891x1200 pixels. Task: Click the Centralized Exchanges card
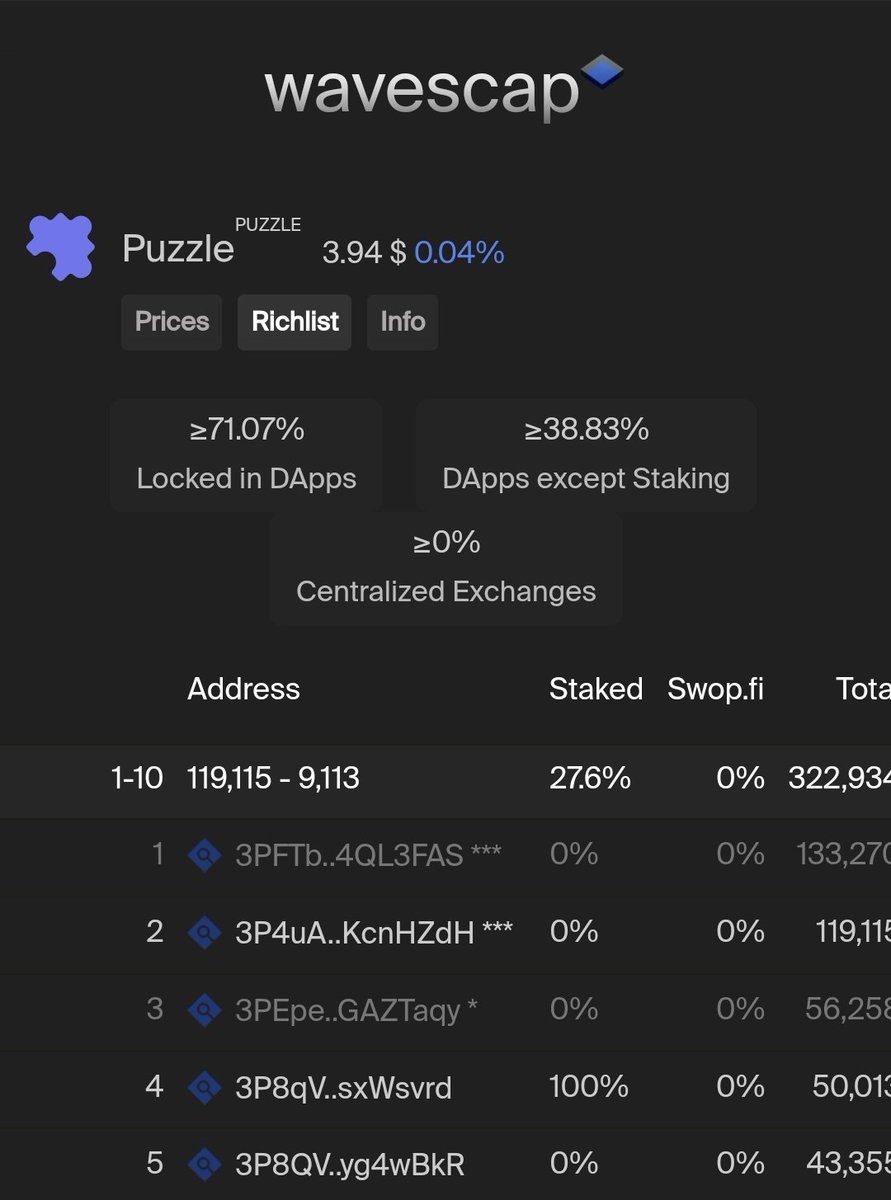(x=446, y=568)
